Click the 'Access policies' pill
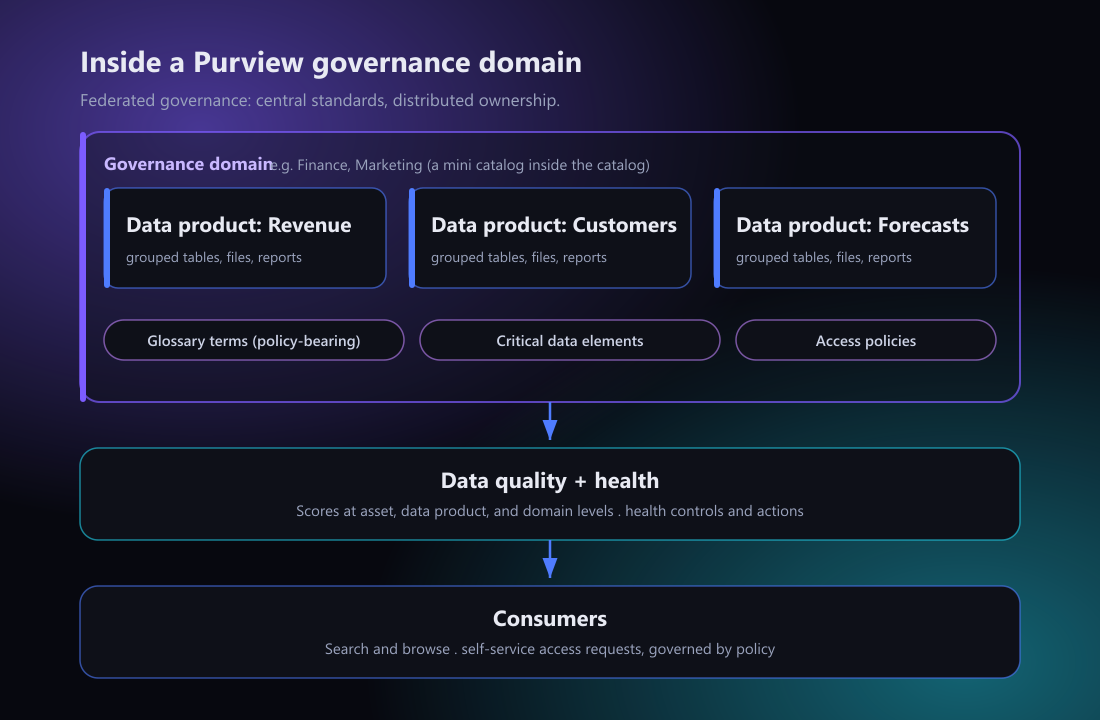1100x720 pixels. pyautogui.click(x=866, y=340)
